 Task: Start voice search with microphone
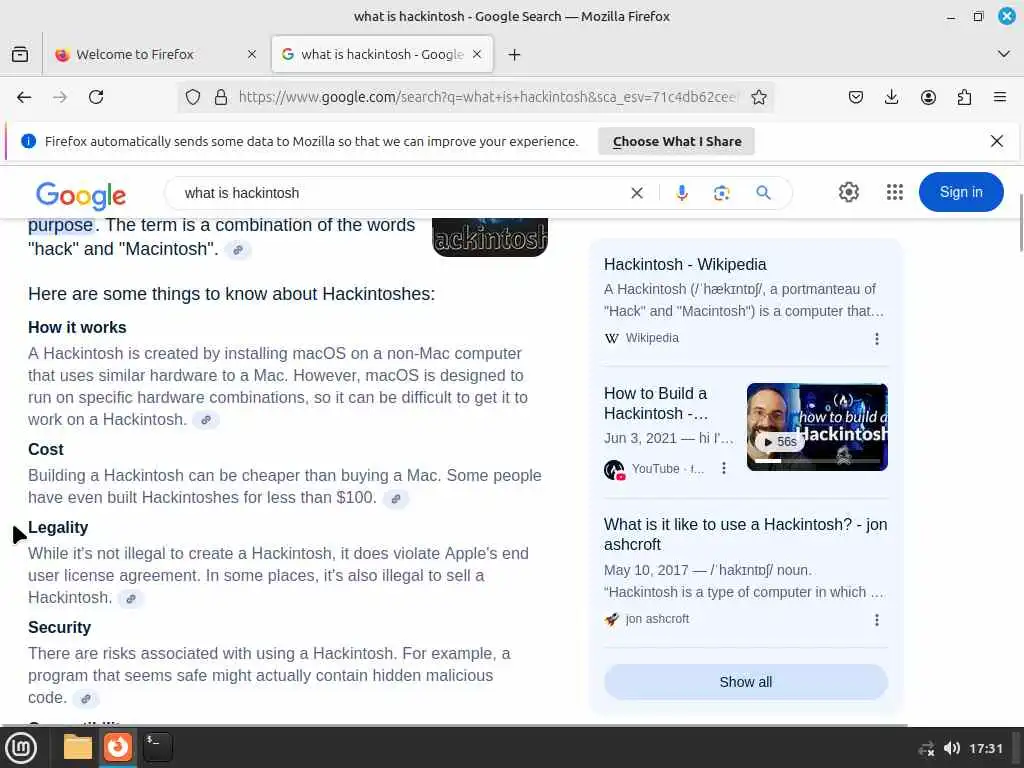682,193
